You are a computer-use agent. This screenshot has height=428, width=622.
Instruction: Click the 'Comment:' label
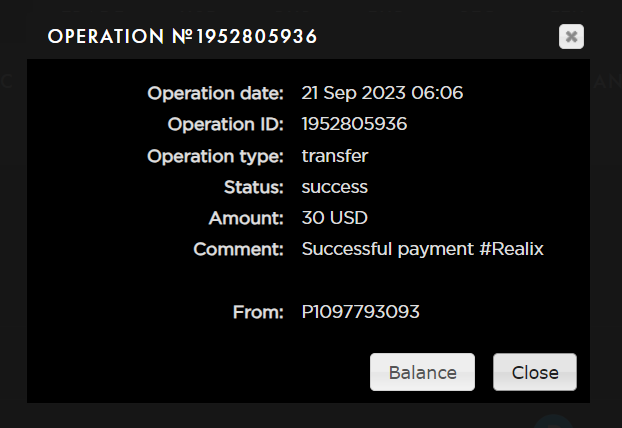(x=239, y=249)
